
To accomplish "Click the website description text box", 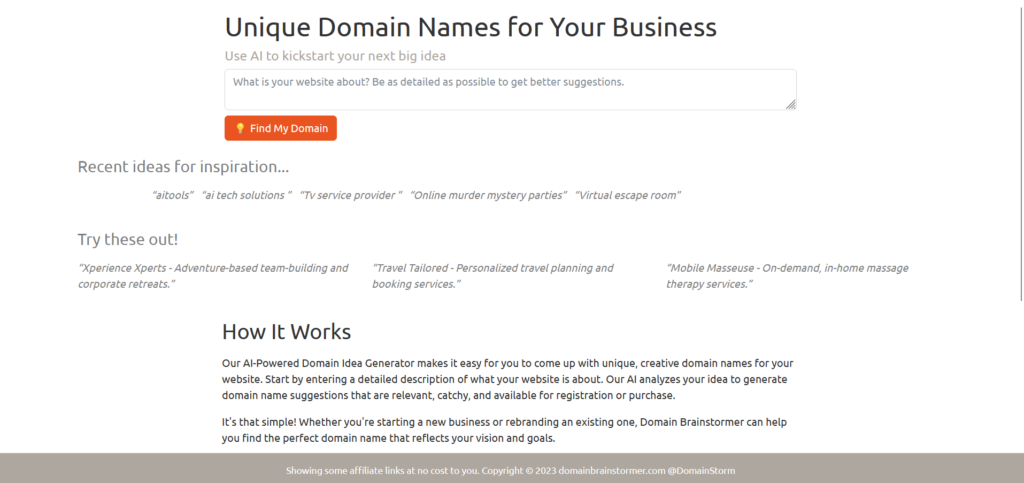I will click(509, 89).
